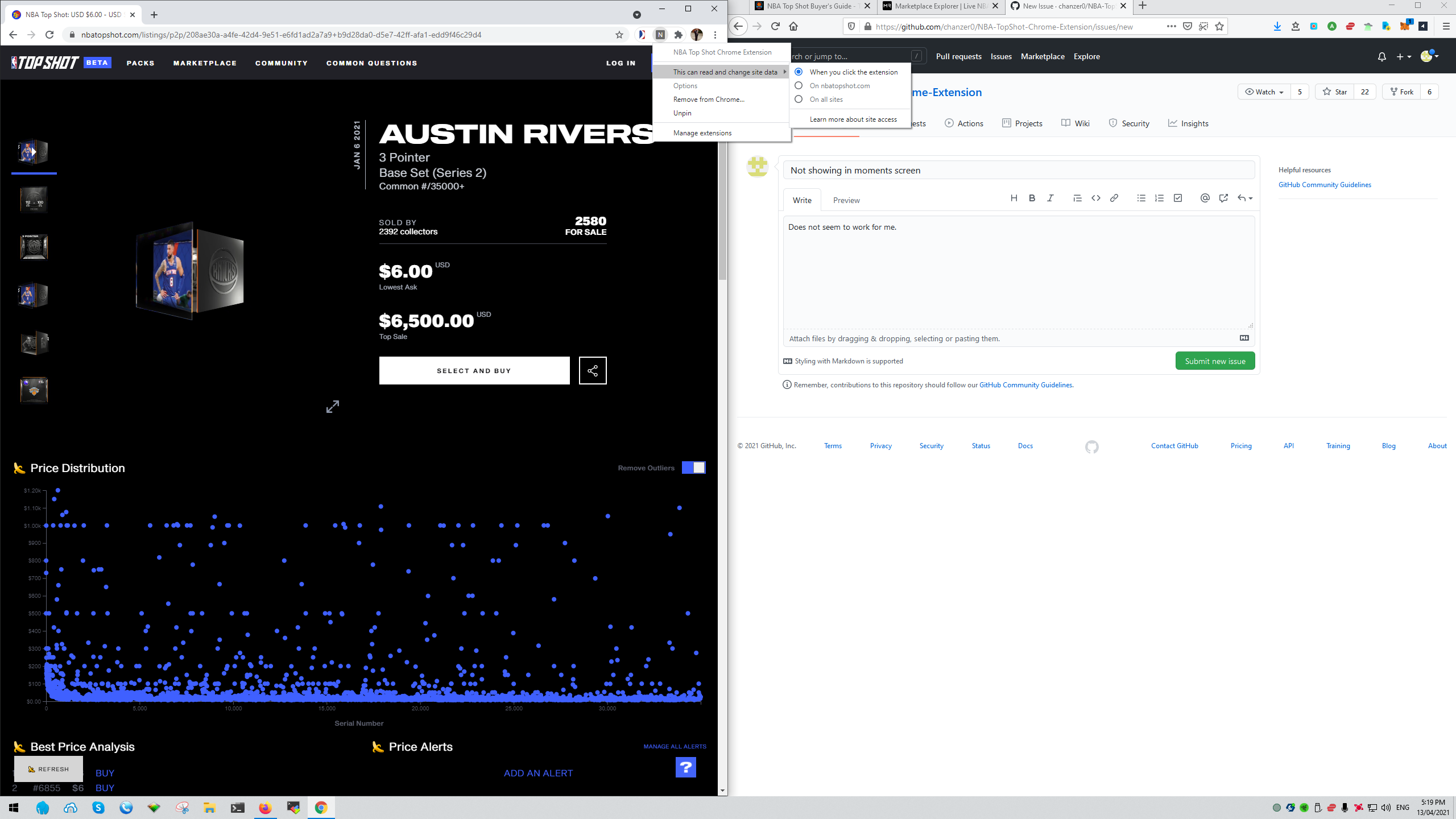Viewport: 1456px width, 819px height.
Task: Open GitHub notifications bell
Action: pos(1381,56)
